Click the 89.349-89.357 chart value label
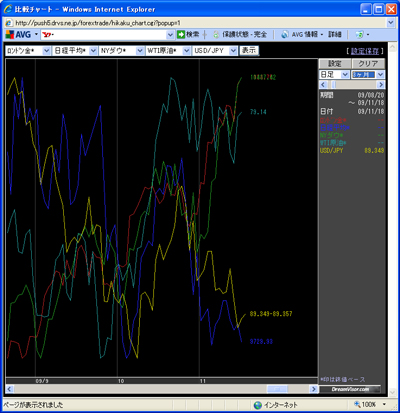The width and height of the screenshot is (400, 413). [271, 314]
